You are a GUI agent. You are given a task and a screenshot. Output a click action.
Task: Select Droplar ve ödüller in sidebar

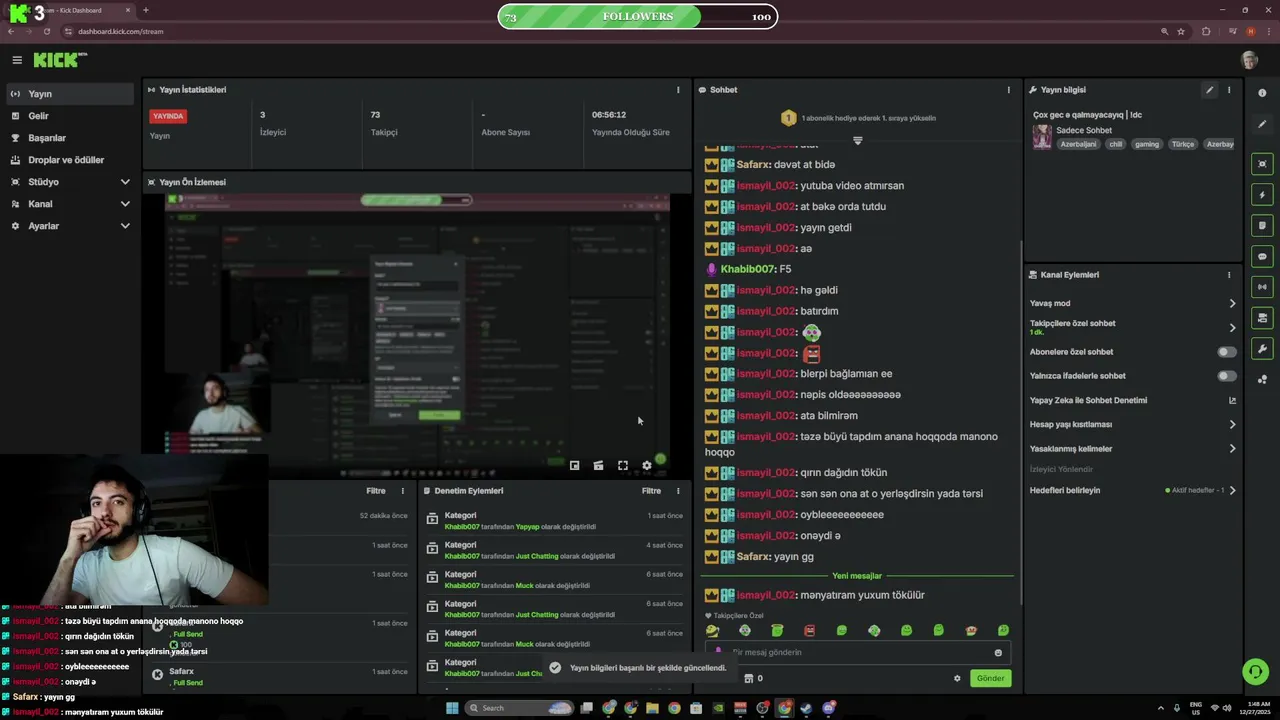pos(68,160)
